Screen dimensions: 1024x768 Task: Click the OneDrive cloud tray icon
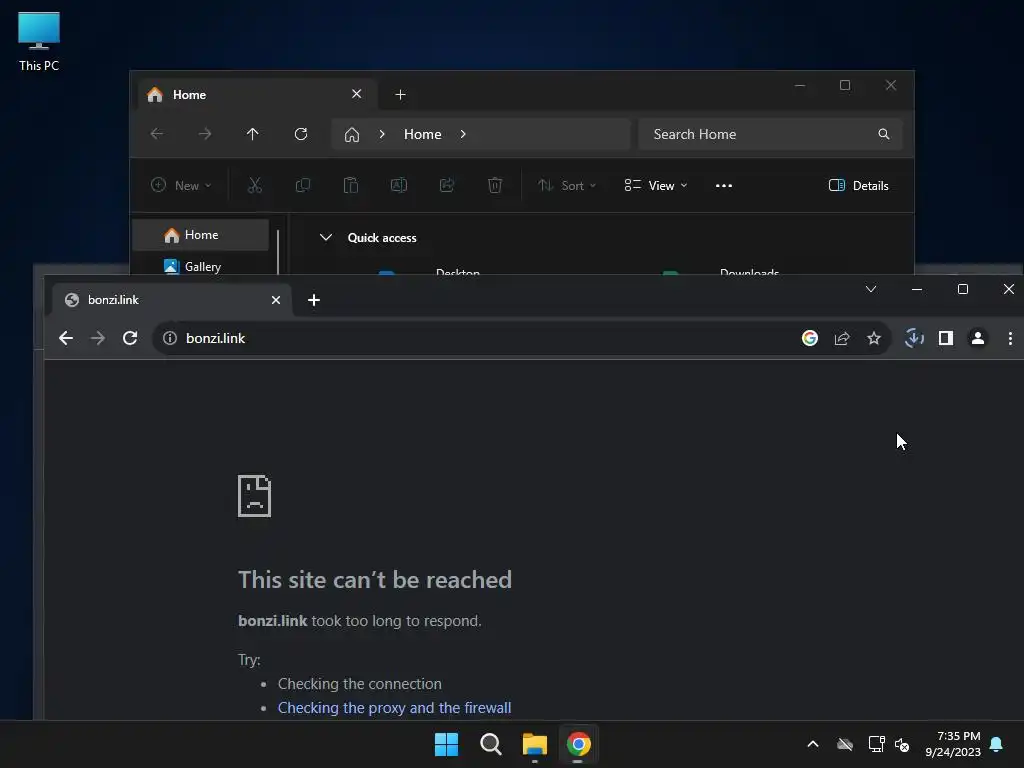(x=845, y=744)
